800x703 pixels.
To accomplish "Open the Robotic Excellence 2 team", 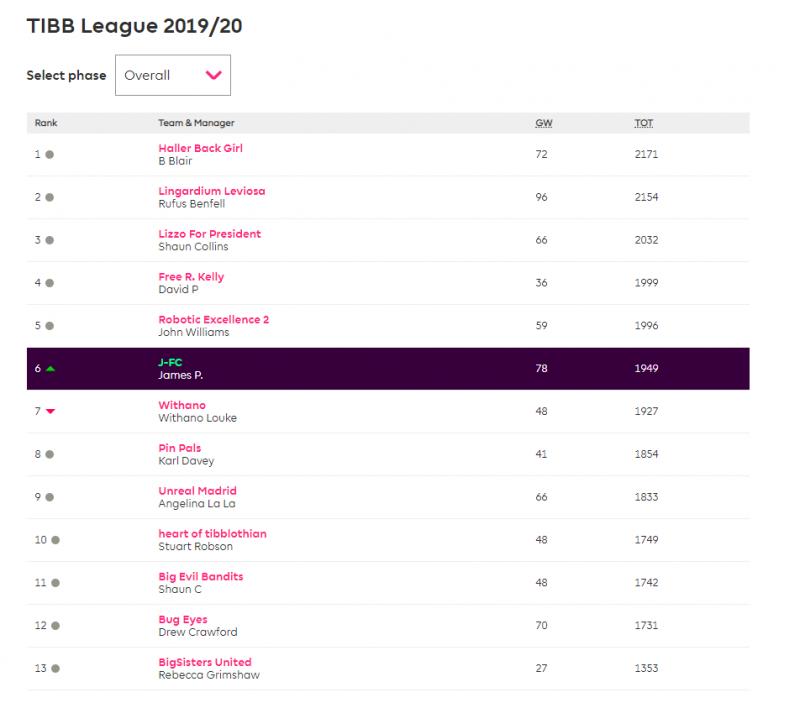I will (213, 319).
